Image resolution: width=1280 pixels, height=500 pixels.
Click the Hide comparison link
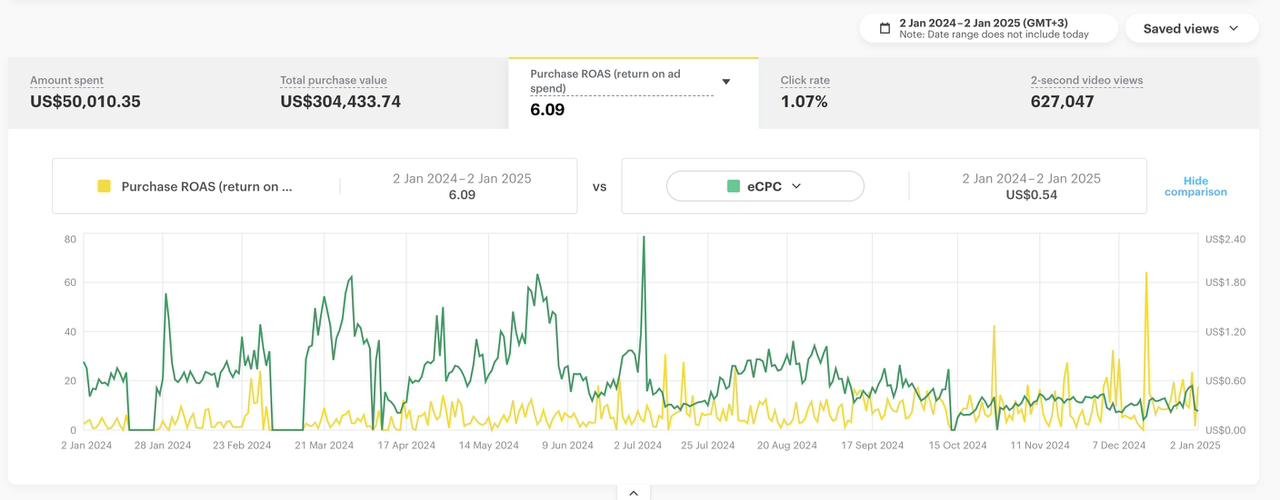(1195, 186)
